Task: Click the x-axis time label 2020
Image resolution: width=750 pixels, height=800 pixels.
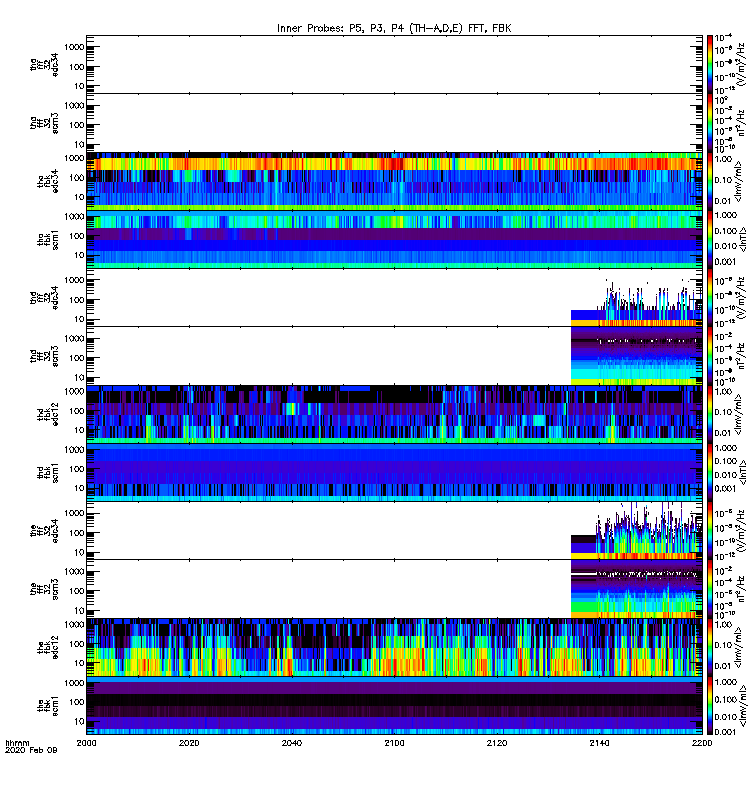Action: (189, 743)
